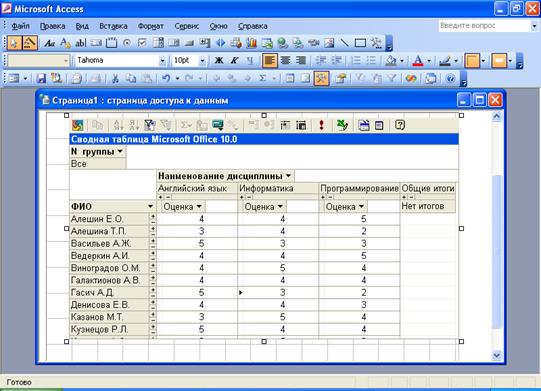This screenshot has width=541, height=391.
Task: Open fill color dropdown arrow
Action: [402, 61]
